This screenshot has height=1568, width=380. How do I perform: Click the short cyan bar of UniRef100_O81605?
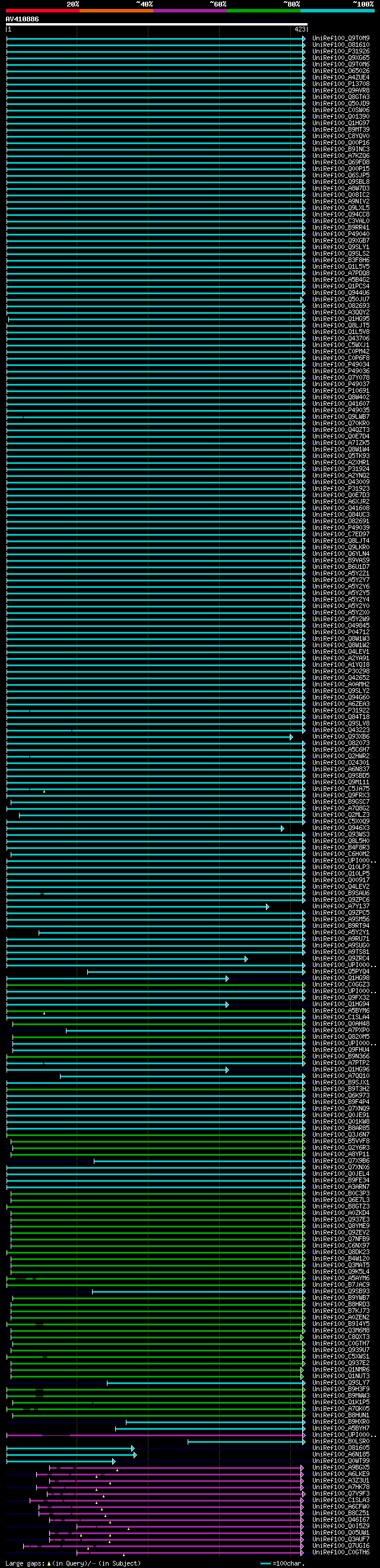[x=71, y=1449]
